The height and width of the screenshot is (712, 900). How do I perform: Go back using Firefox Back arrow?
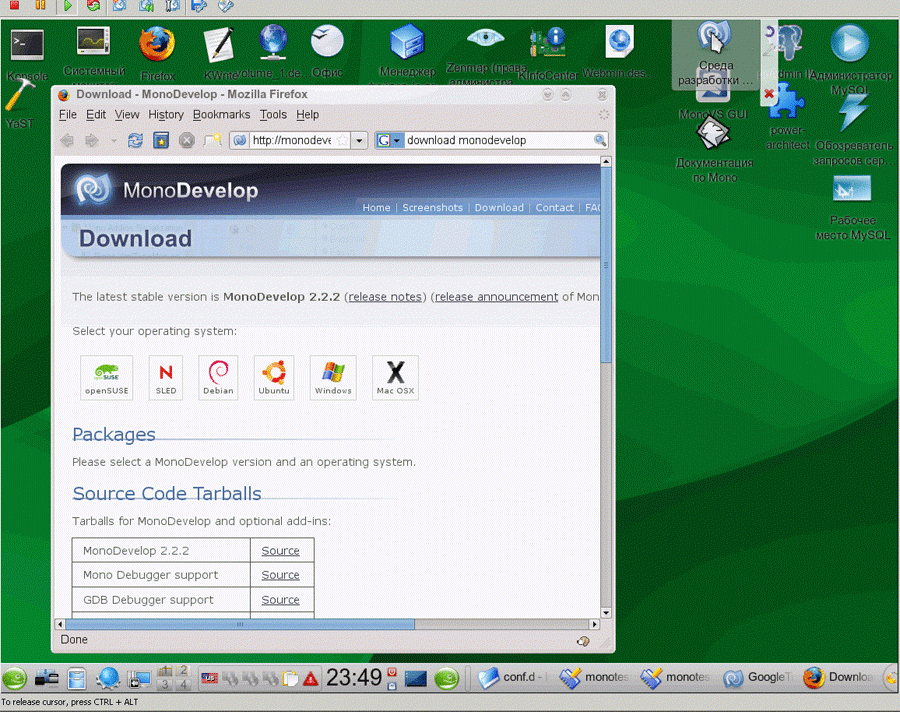click(67, 140)
